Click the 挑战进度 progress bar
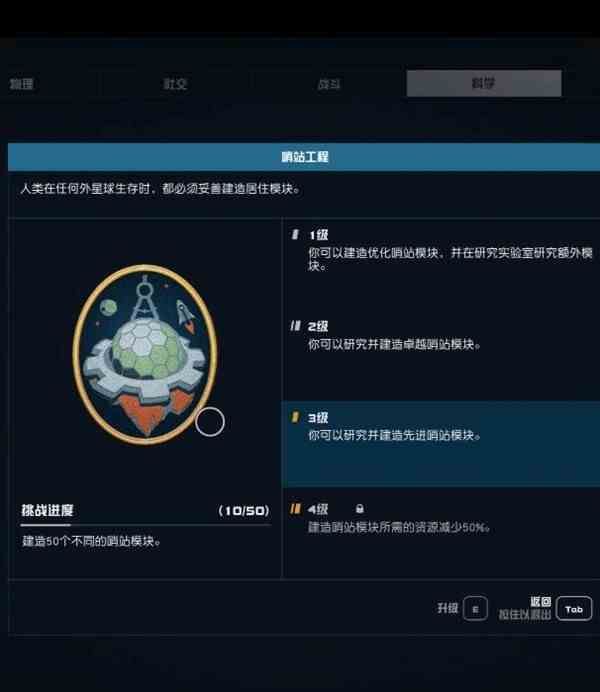Screen dimensions: 600x692 coord(146,525)
